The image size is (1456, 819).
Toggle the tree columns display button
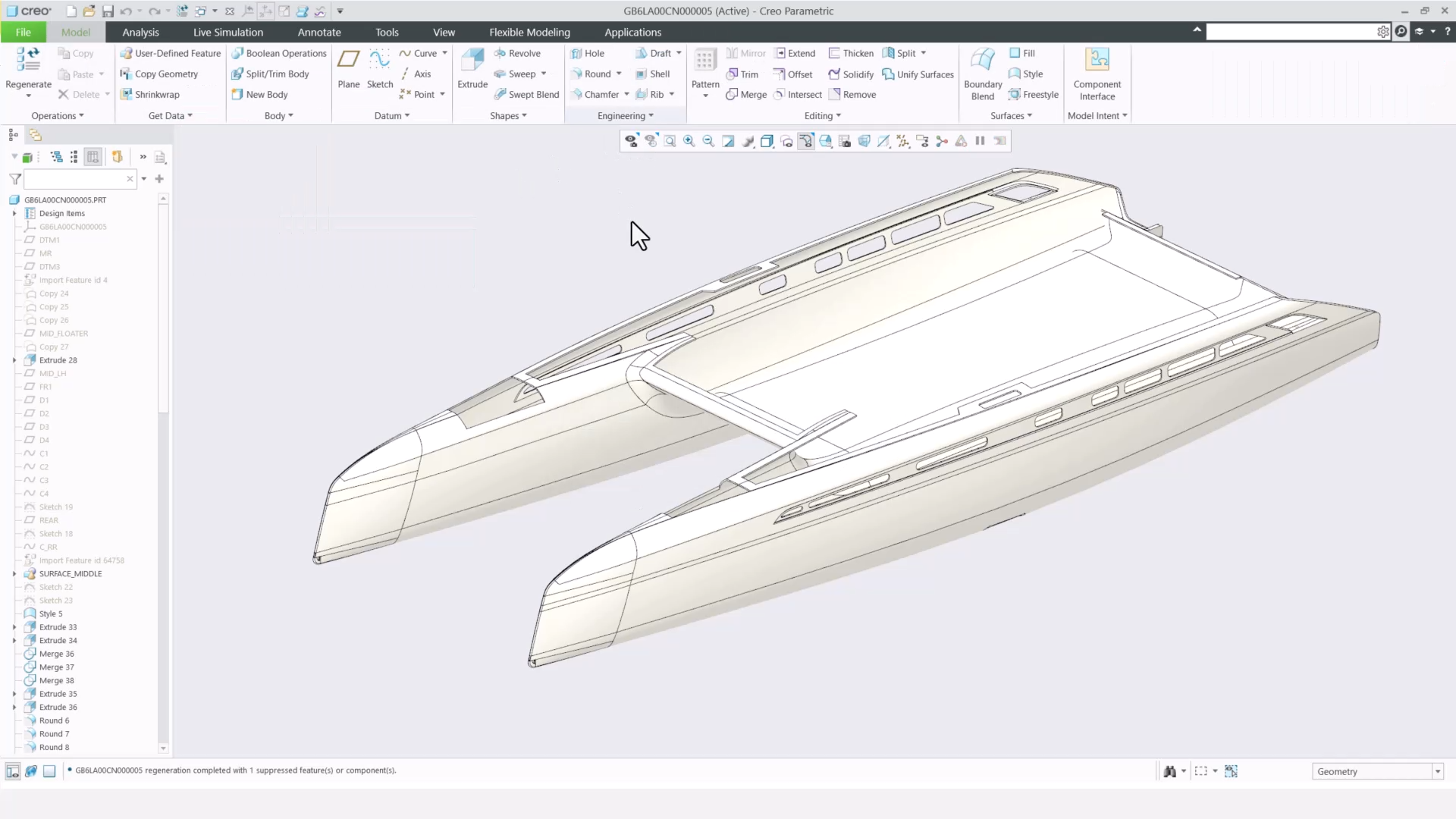[93, 157]
